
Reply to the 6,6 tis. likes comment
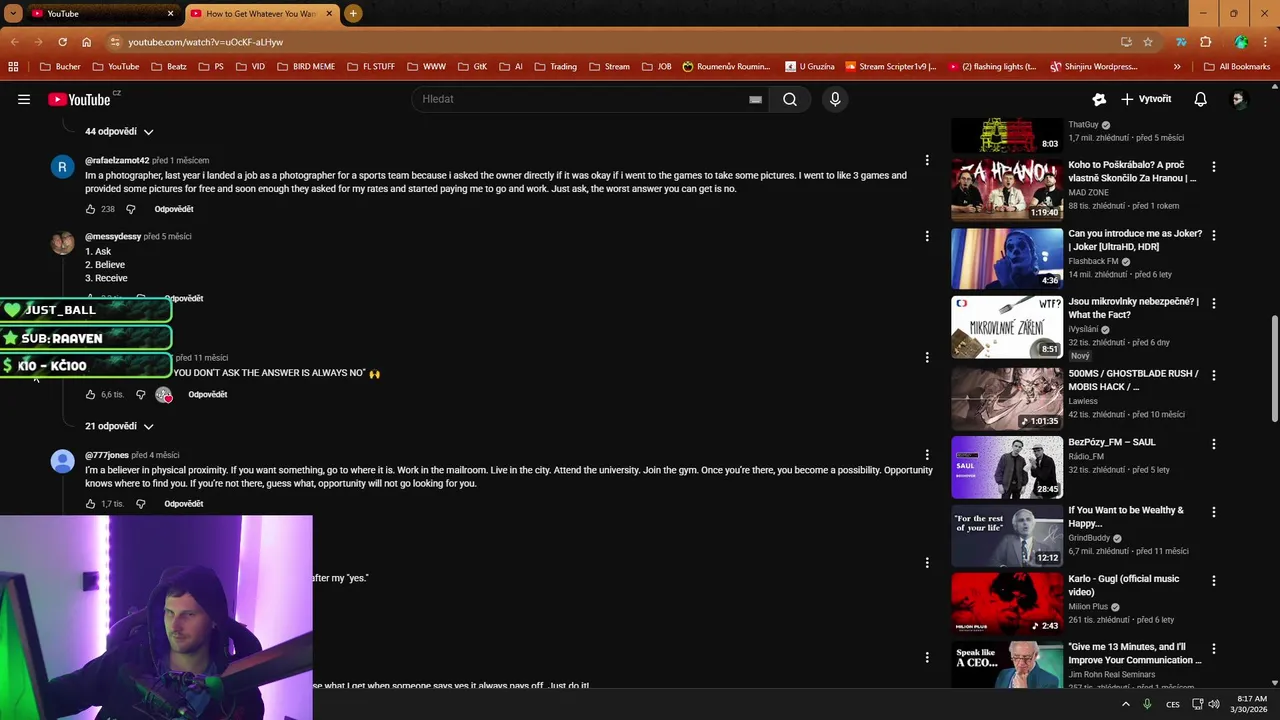208,395
